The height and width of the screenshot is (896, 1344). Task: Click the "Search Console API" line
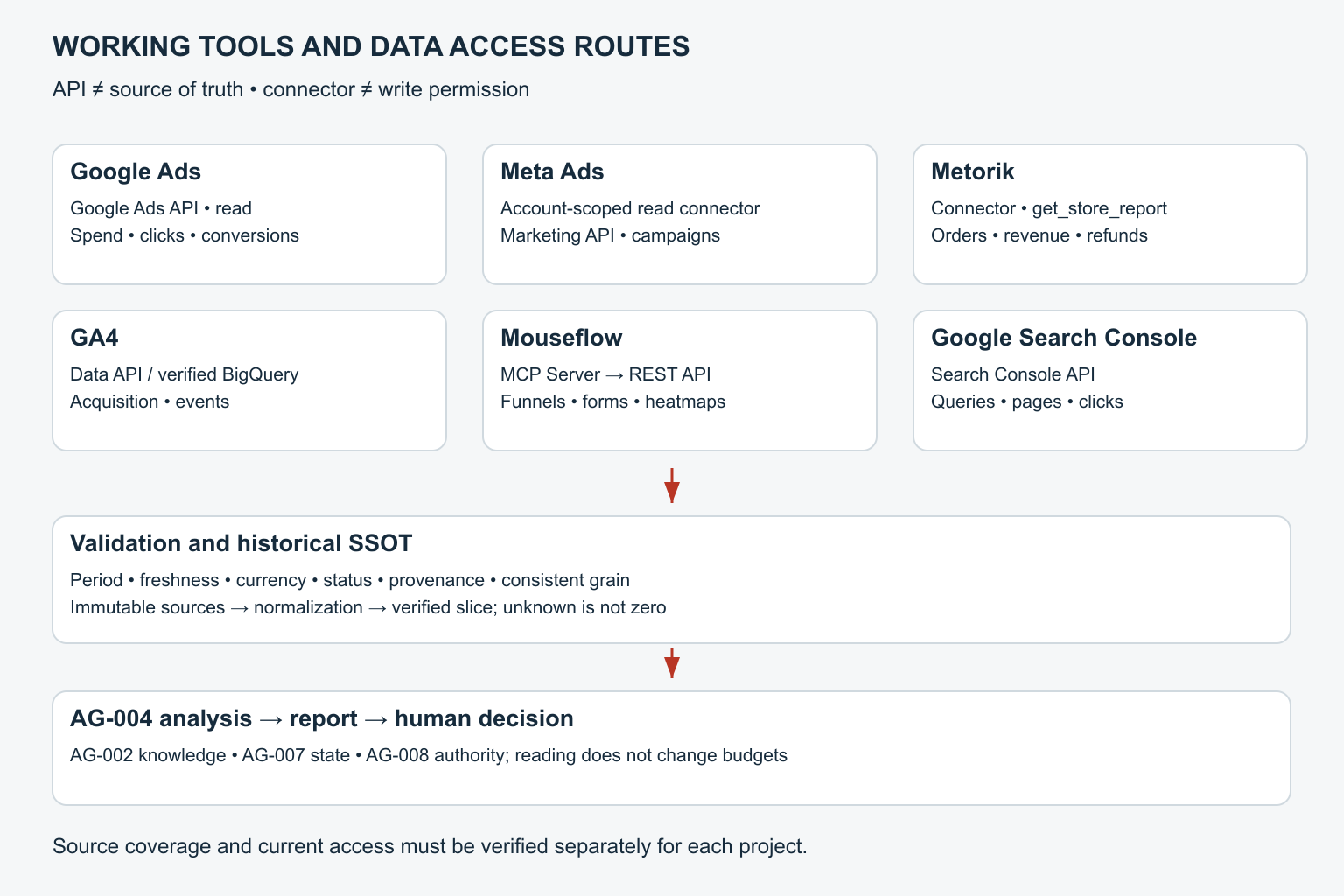1013,374
